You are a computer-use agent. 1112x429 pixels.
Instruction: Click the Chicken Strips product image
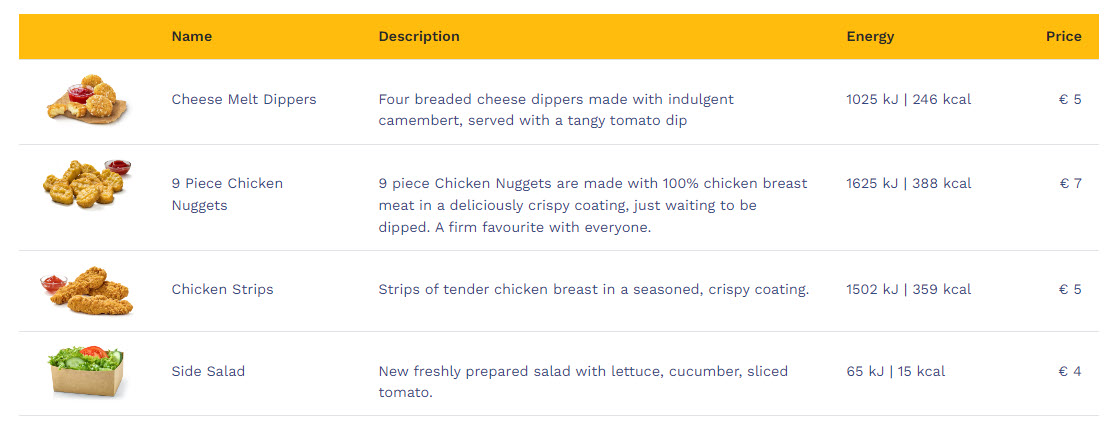click(x=86, y=290)
